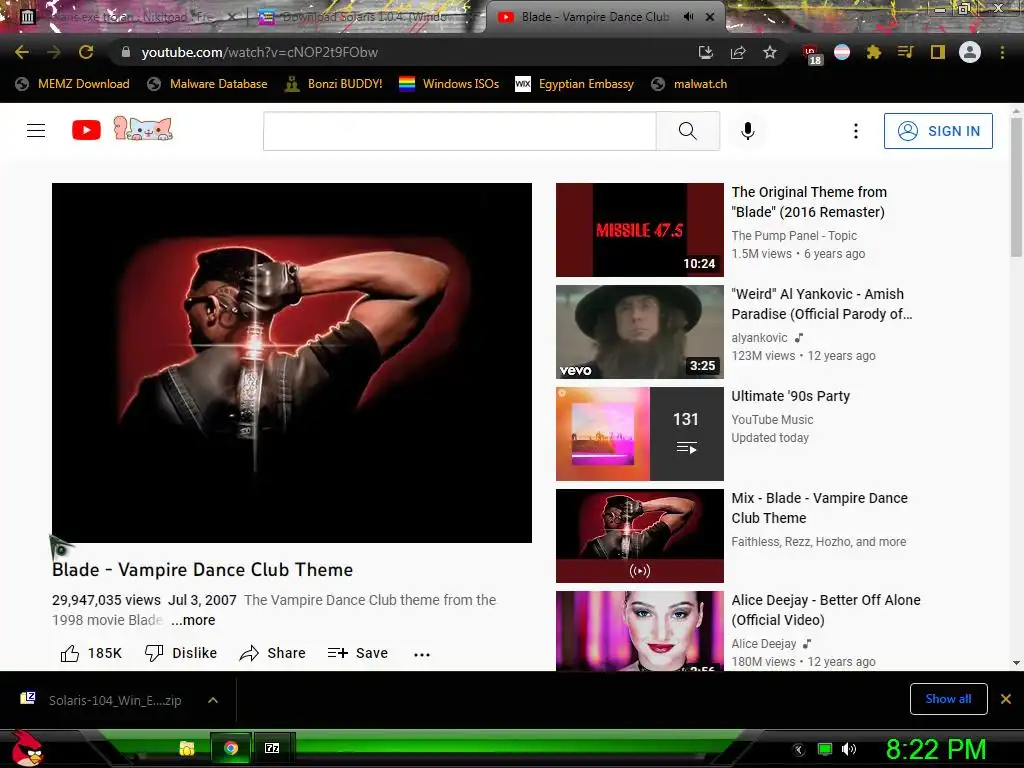The height and width of the screenshot is (768, 1024).
Task: Open Mix - Blade Vampire Dance thumbnail
Action: click(x=639, y=536)
